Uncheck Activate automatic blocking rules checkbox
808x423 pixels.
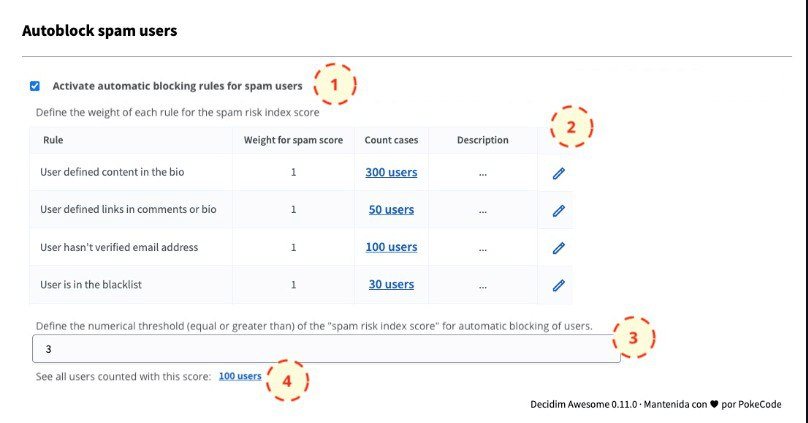tap(35, 86)
